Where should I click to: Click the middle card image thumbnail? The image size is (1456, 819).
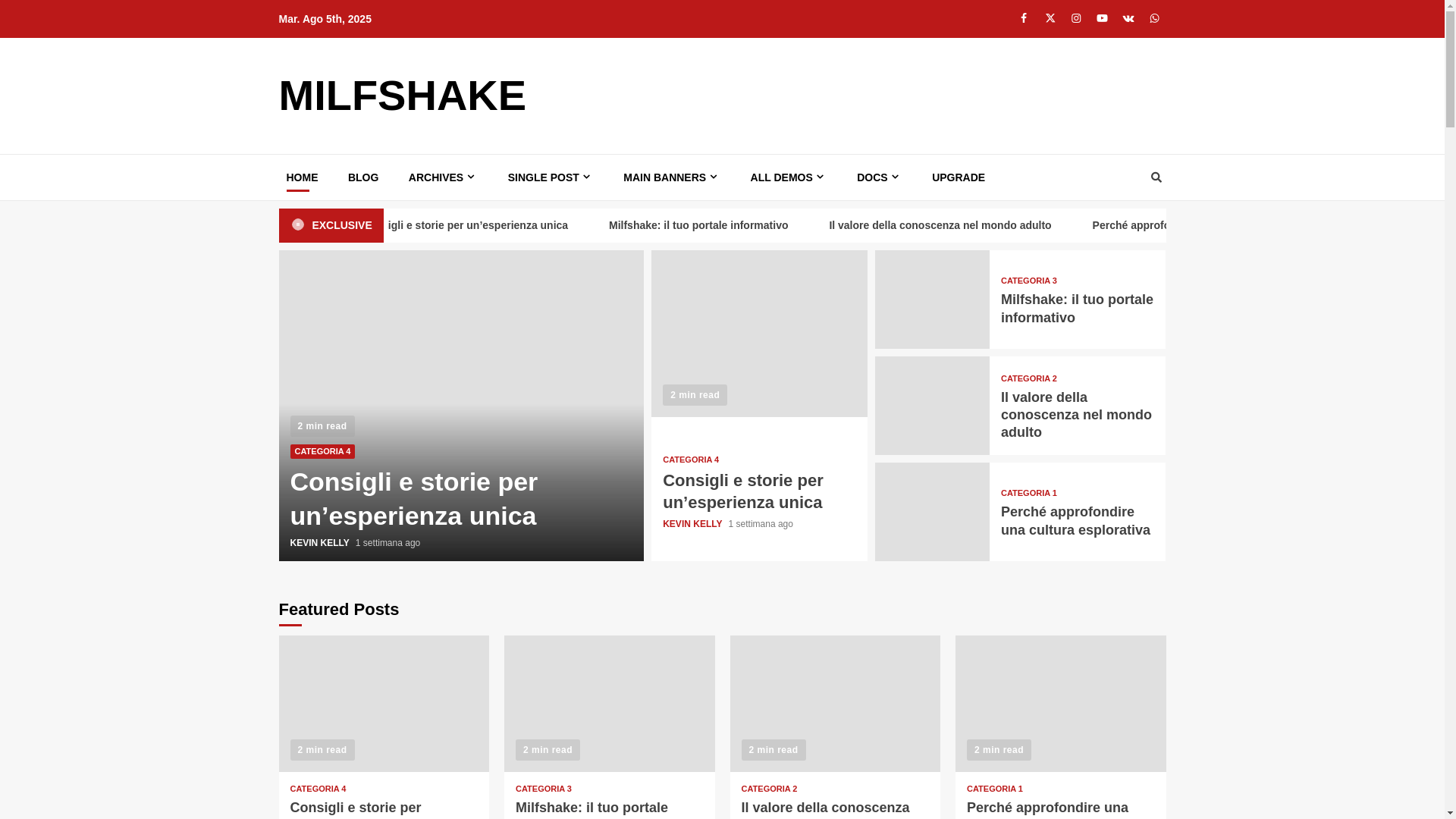759,334
